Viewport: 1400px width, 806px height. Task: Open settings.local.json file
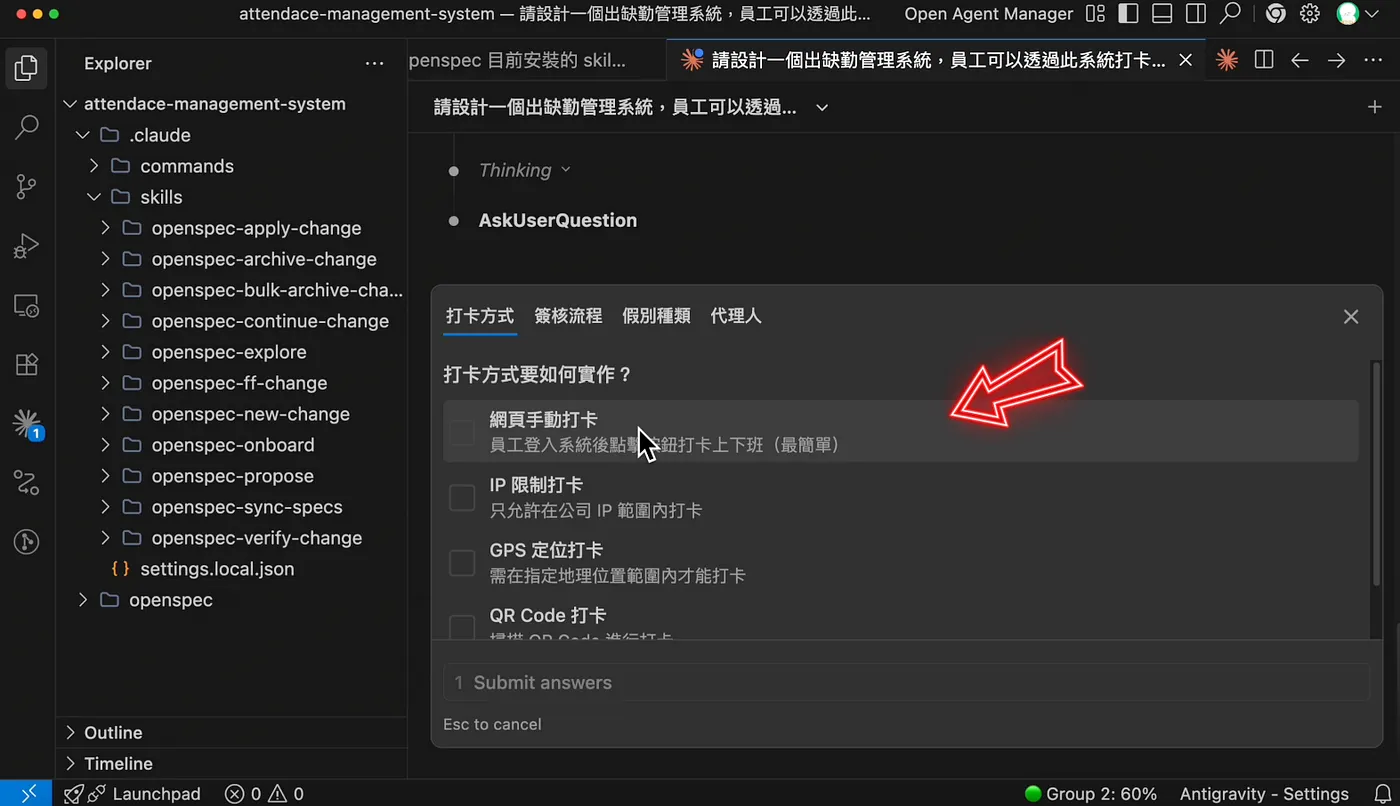tap(217, 569)
